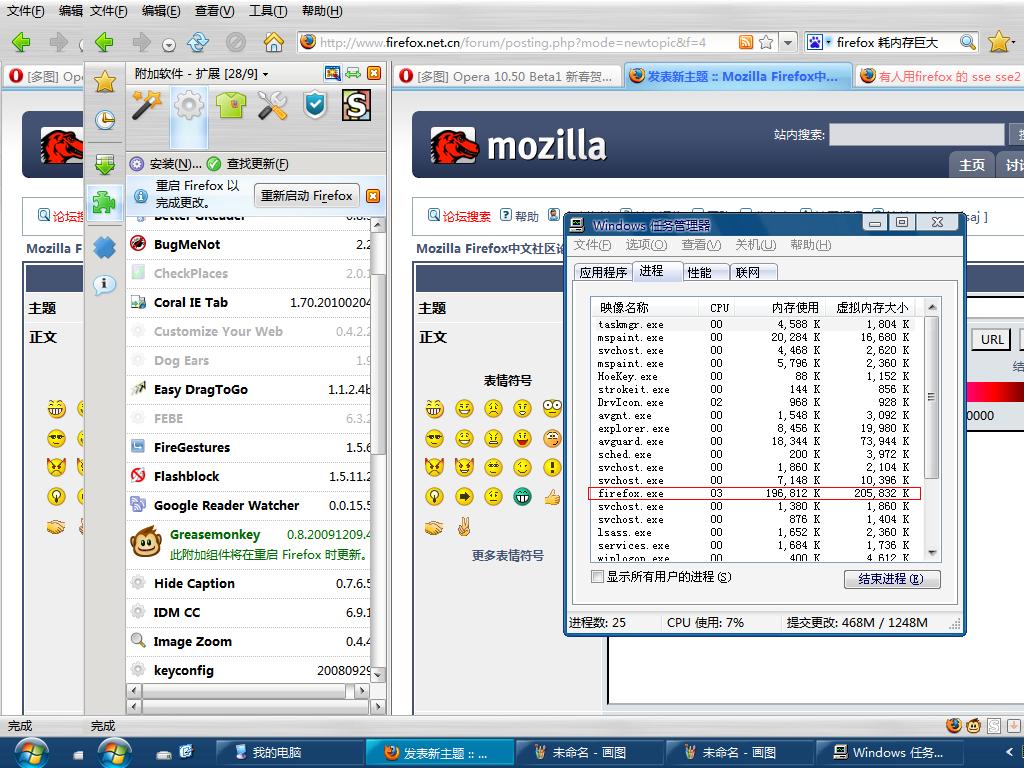Click the orange RSS feed icon in address bar
The image size is (1024, 768).
pyautogui.click(x=746, y=42)
